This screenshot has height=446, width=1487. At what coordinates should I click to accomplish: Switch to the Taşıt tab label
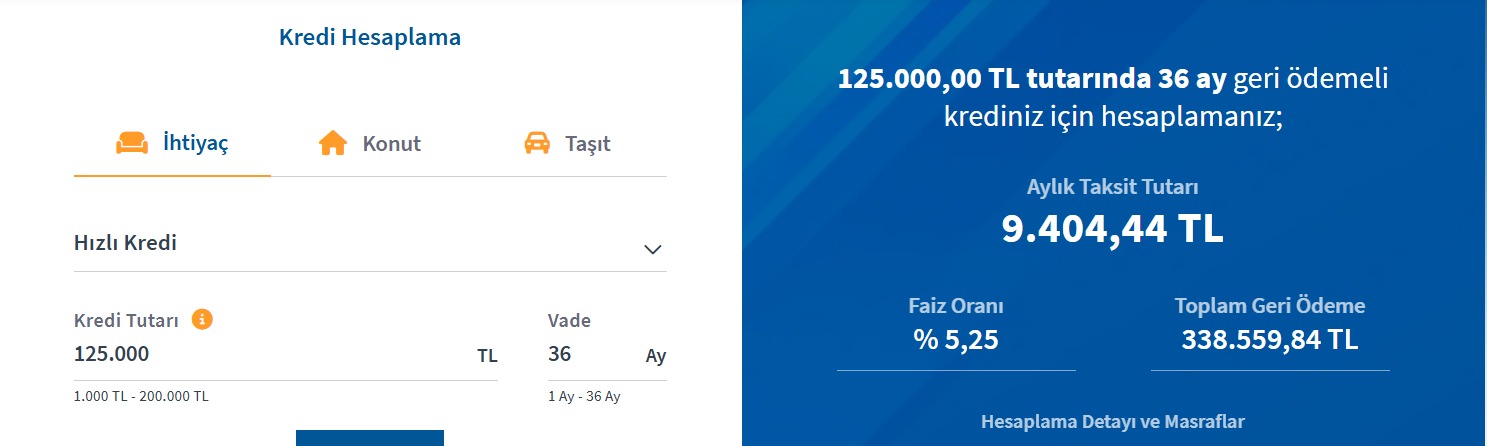click(587, 143)
